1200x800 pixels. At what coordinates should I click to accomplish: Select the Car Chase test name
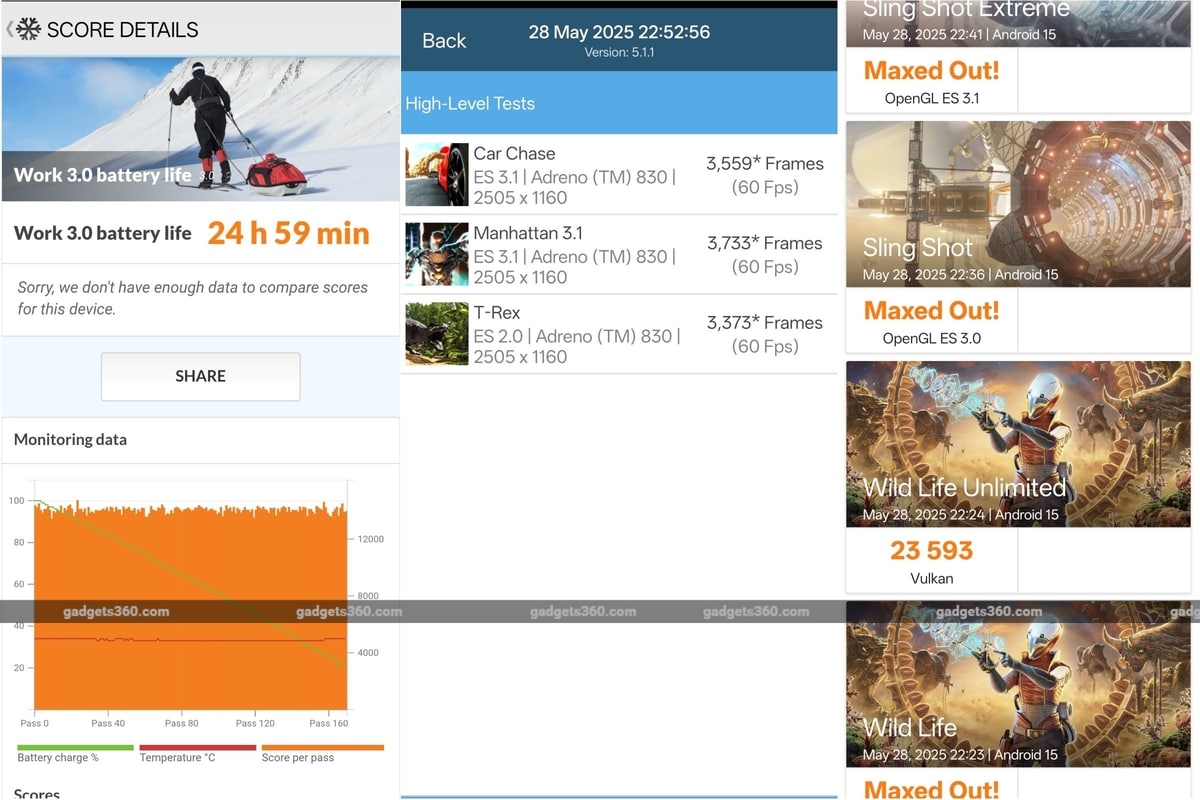tap(514, 153)
